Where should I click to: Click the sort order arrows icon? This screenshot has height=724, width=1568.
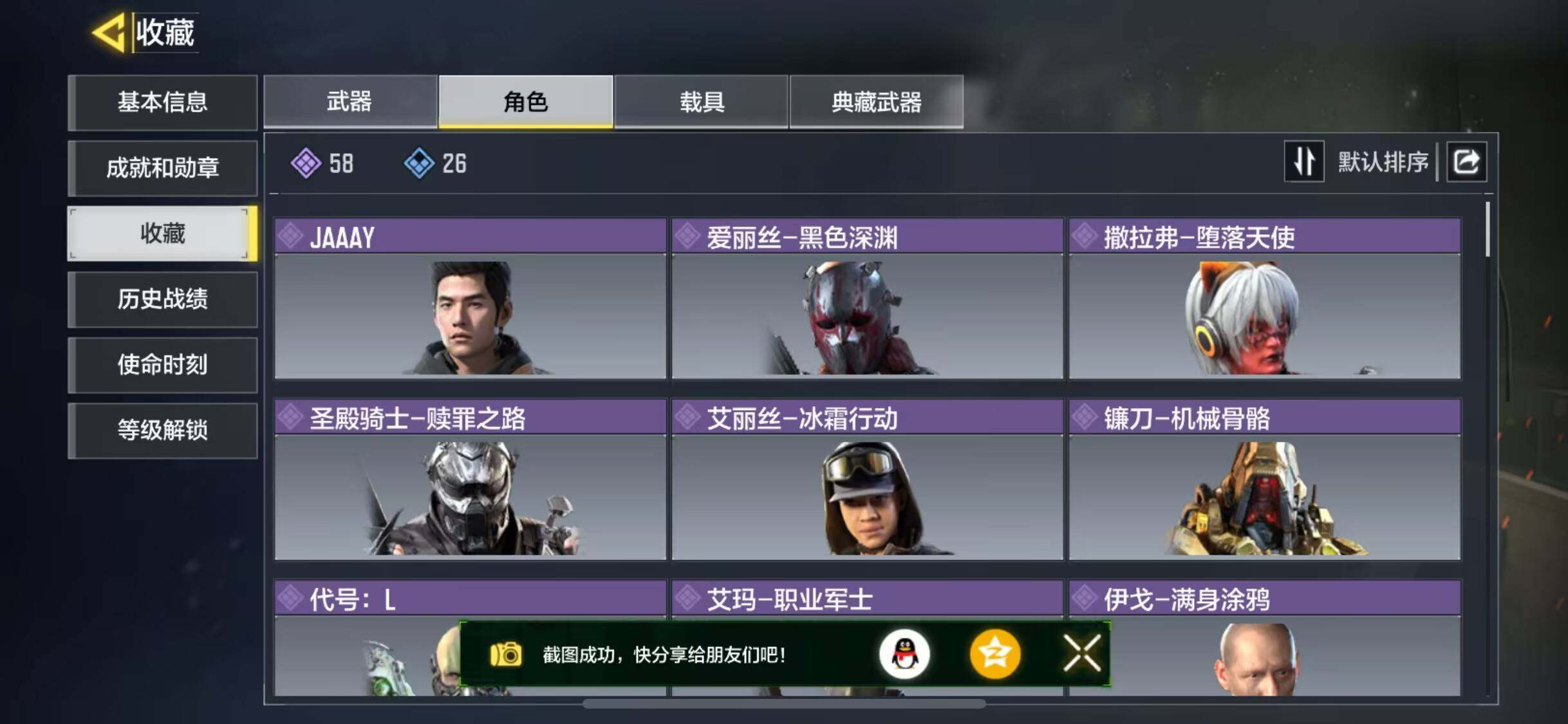[x=1304, y=162]
